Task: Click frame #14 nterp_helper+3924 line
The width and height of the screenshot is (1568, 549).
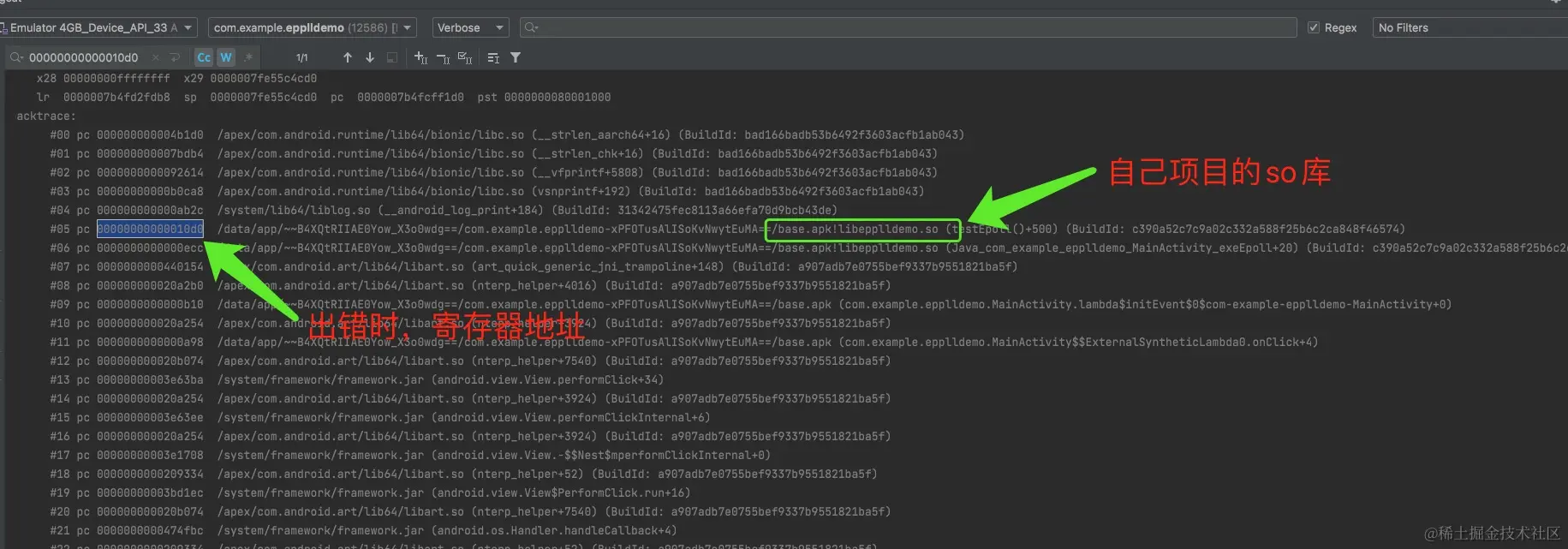Action: (470, 398)
